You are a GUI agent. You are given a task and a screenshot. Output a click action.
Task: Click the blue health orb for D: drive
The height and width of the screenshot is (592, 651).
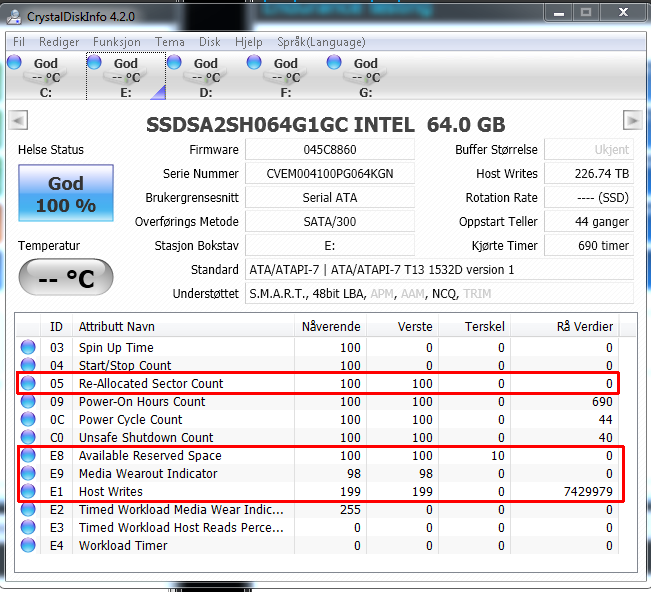point(174,62)
